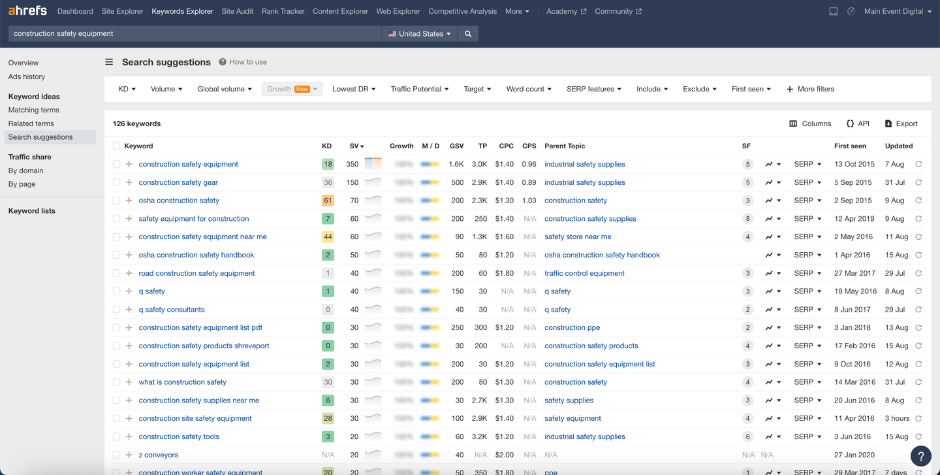Click the search magnifier button
Screen dimensions: 940x475
(468, 33)
